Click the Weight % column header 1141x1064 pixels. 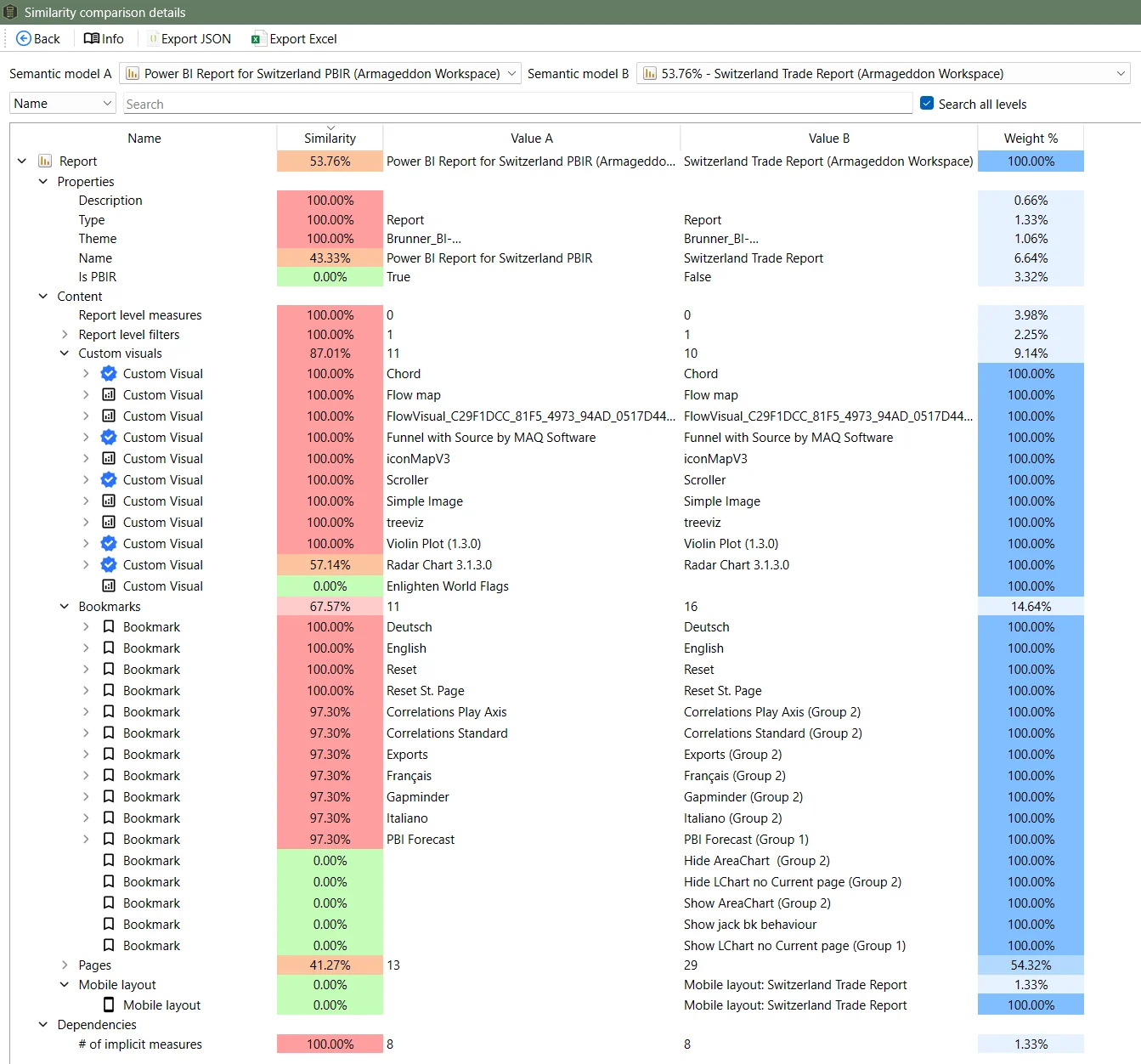tap(1031, 138)
